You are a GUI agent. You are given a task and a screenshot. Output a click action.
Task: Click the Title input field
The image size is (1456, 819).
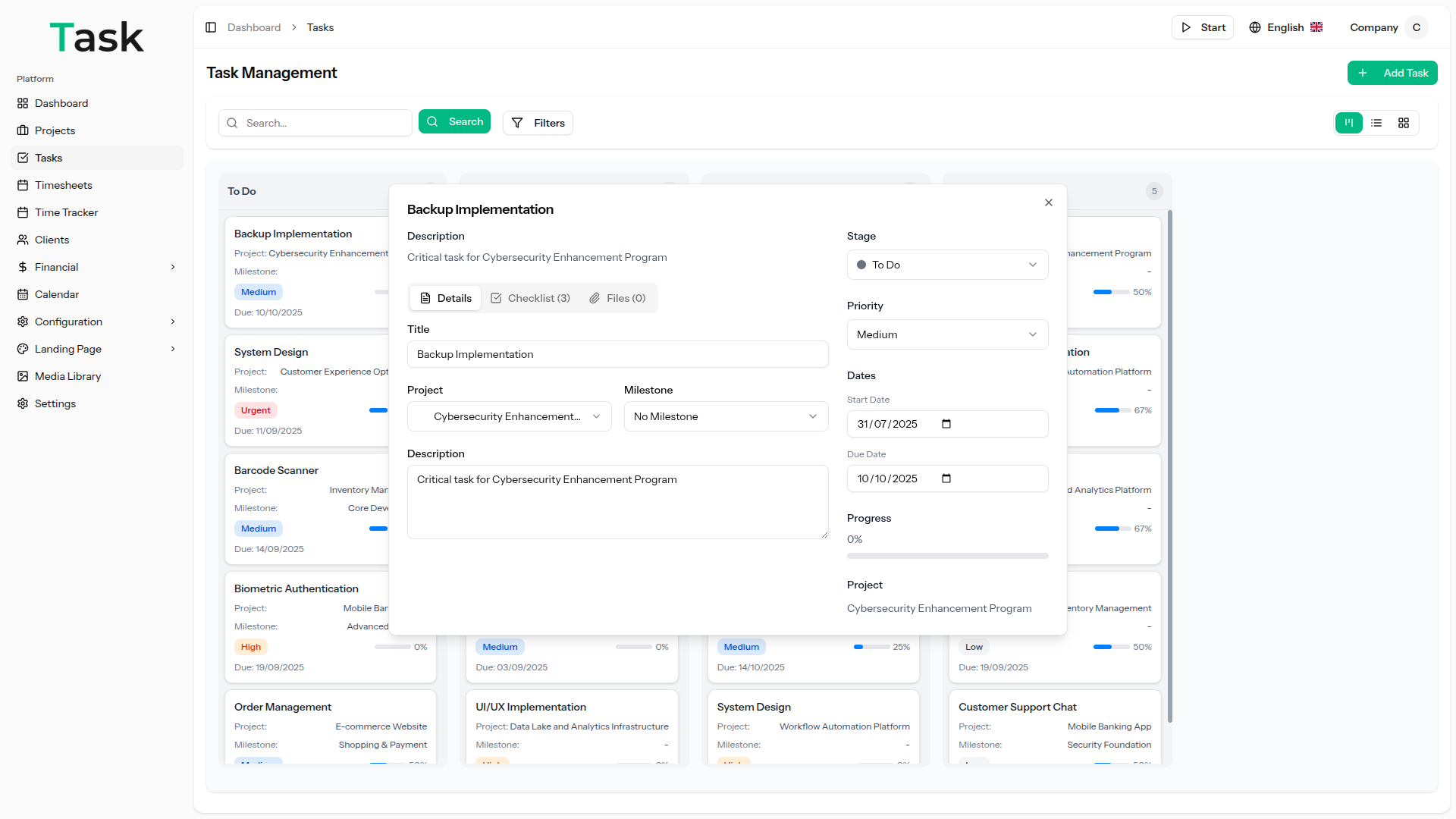(x=617, y=354)
